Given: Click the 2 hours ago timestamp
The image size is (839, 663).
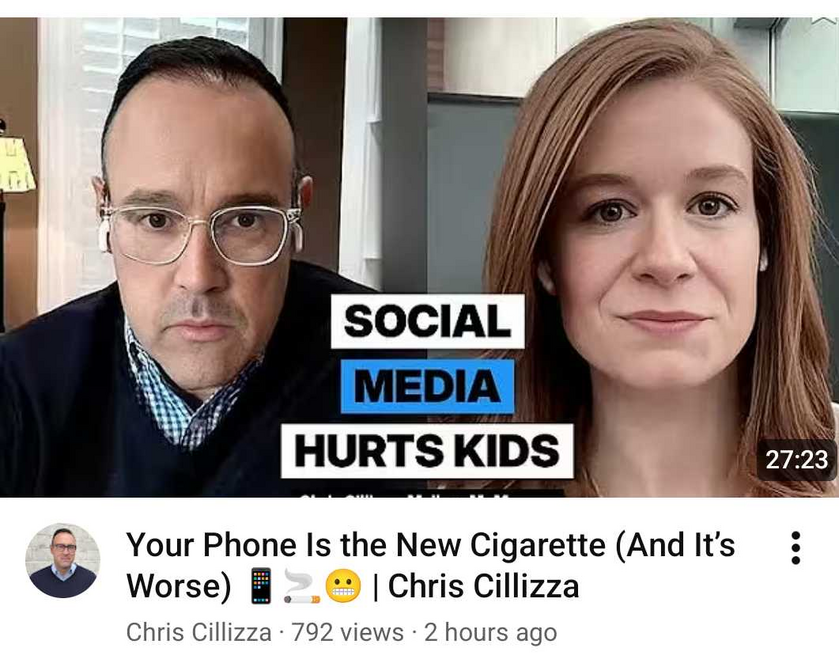Looking at the screenshot, I should pyautogui.click(x=491, y=632).
